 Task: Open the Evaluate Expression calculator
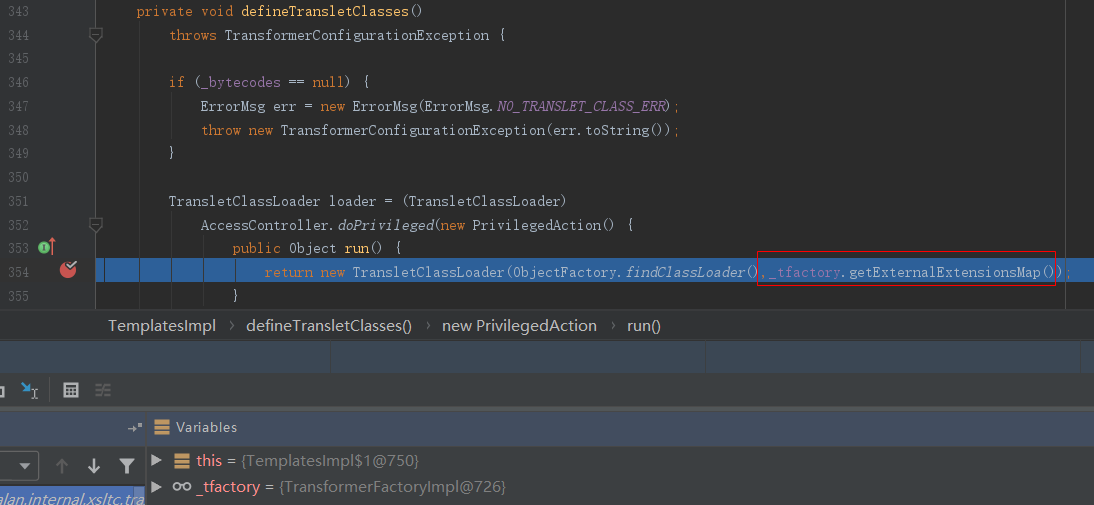[71, 390]
